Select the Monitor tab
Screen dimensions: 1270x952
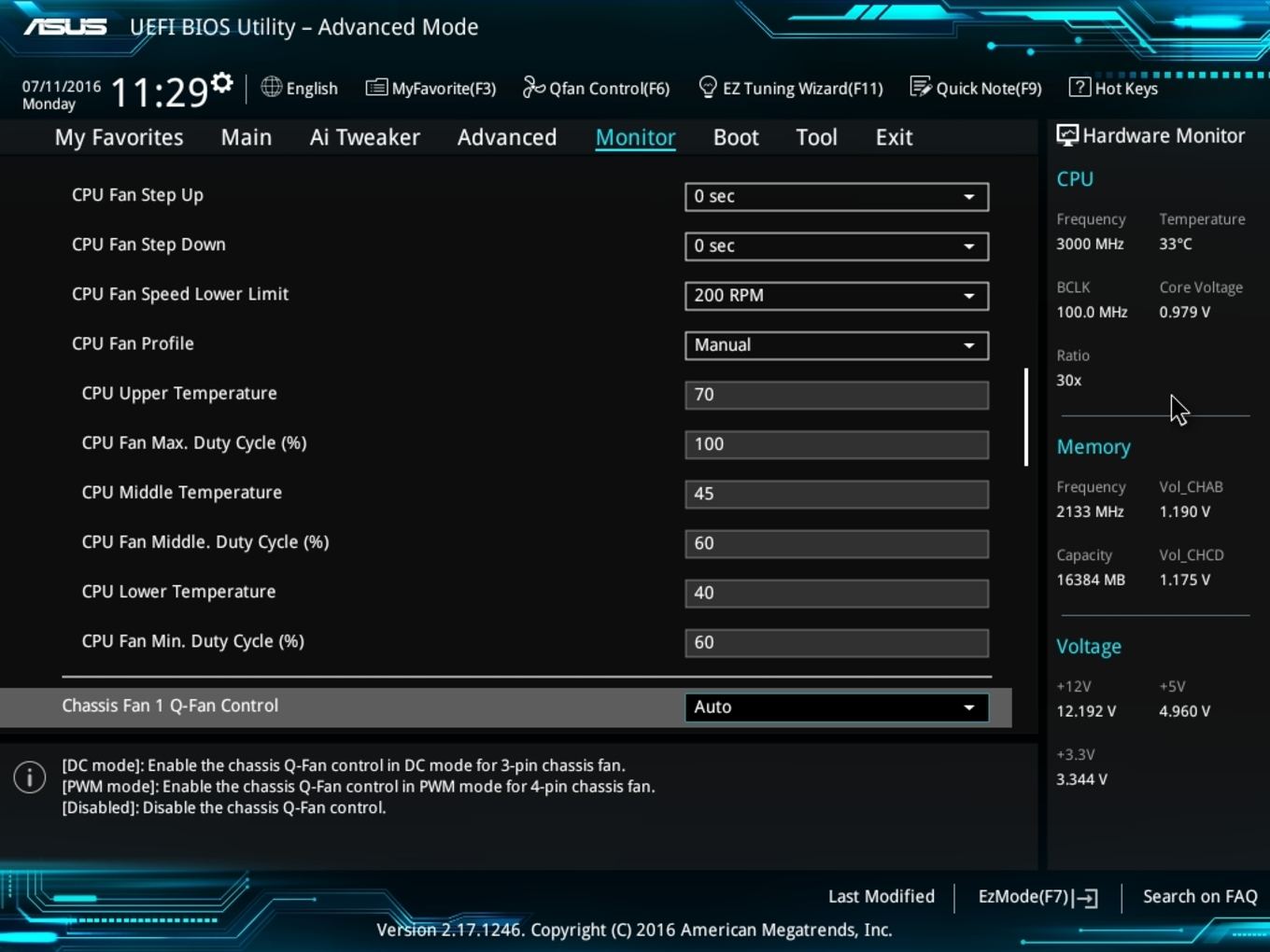click(x=635, y=137)
